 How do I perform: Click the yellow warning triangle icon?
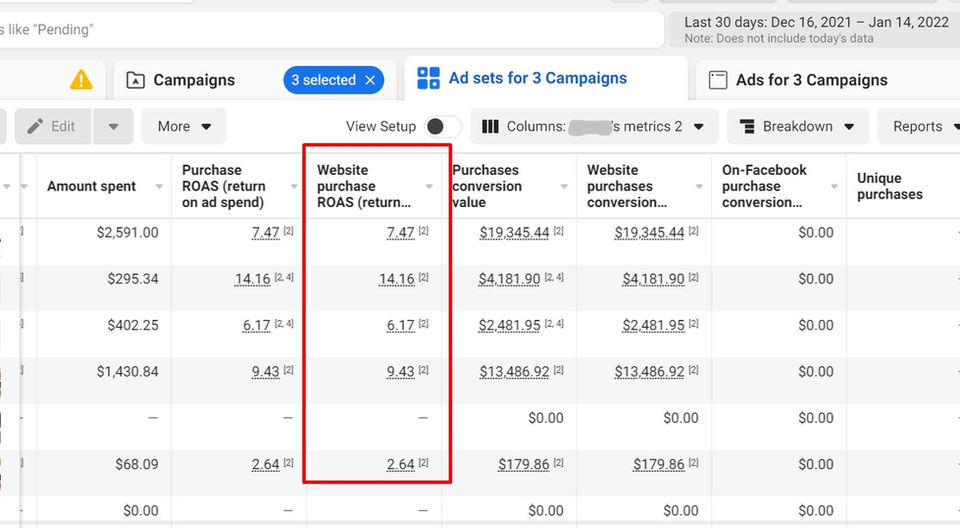point(81,80)
